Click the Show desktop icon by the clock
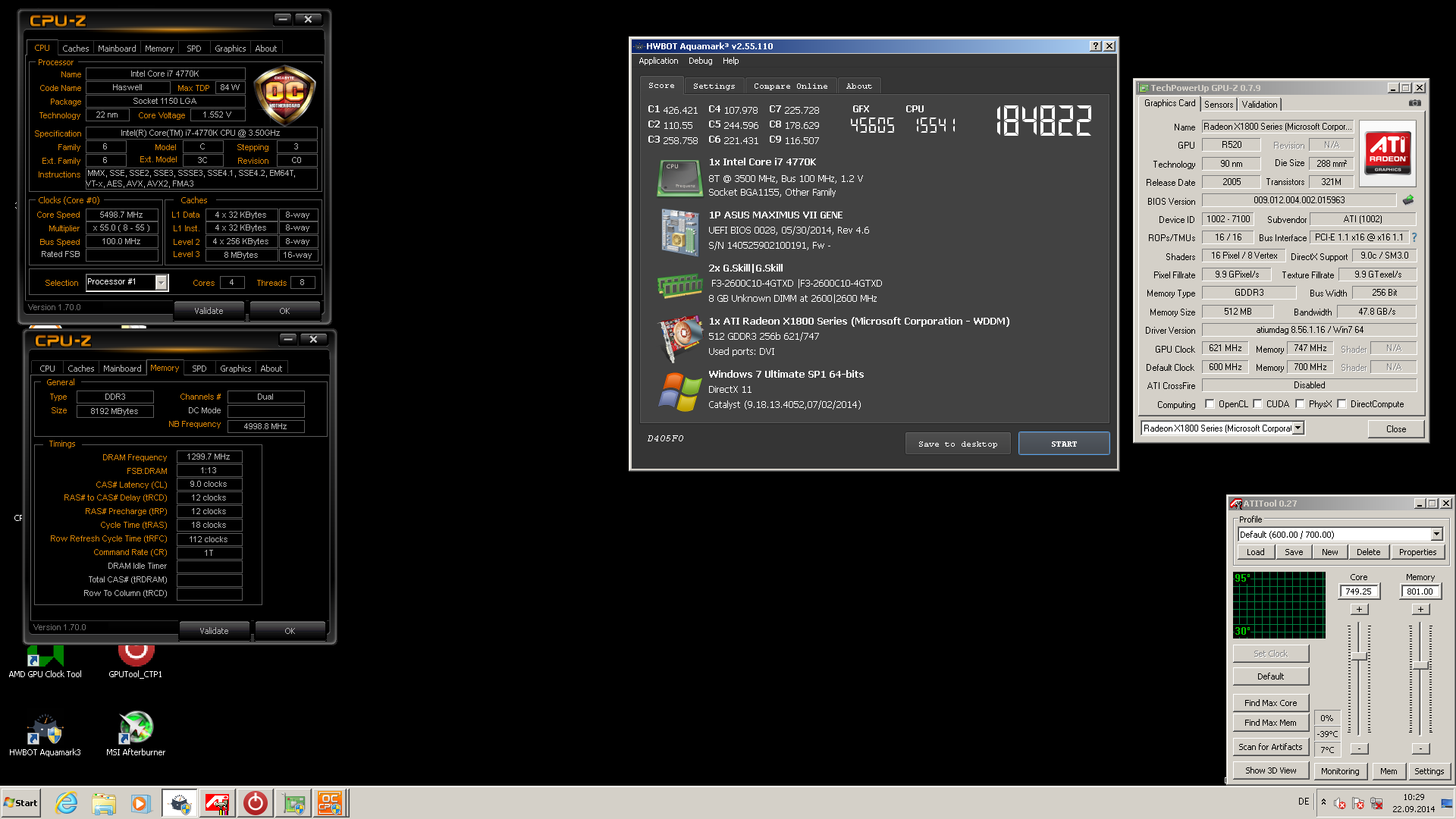 point(1447,803)
